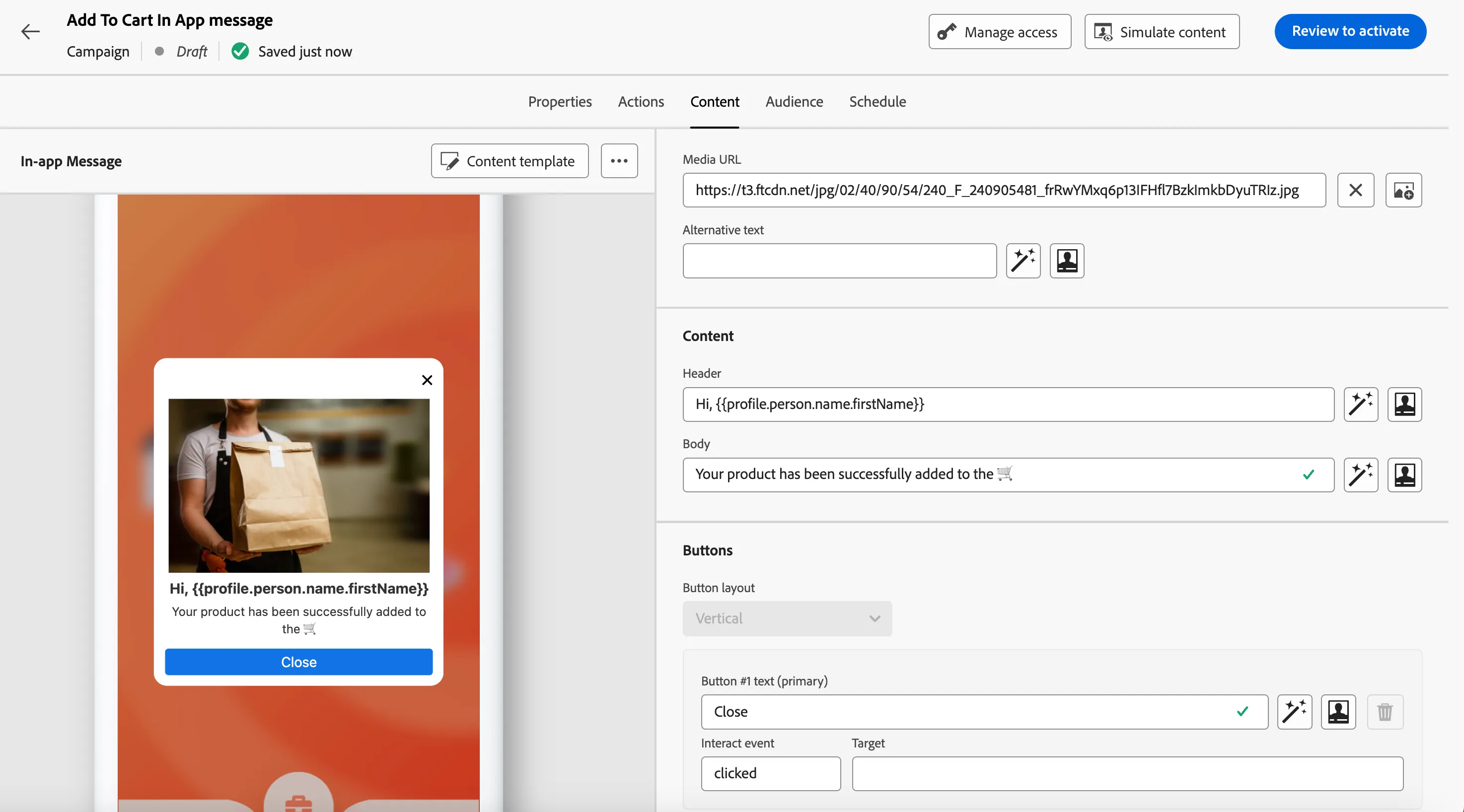This screenshot has height=812, width=1464.
Task: Click the delivery man image in preview
Action: click(x=299, y=485)
